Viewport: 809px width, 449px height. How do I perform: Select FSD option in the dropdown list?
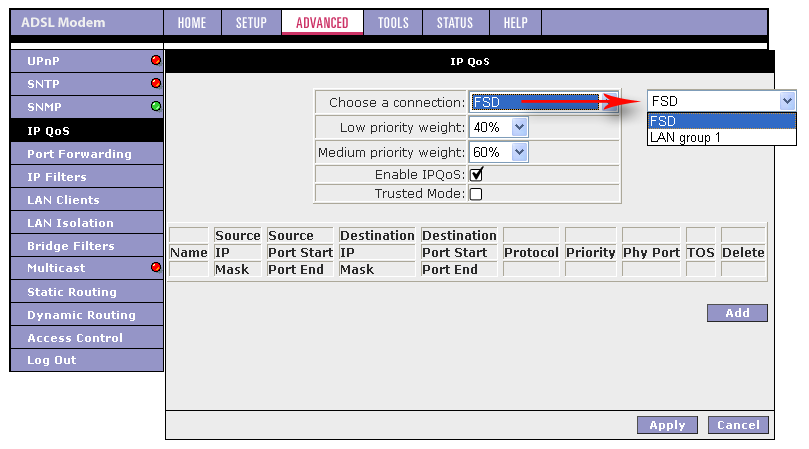[722, 121]
